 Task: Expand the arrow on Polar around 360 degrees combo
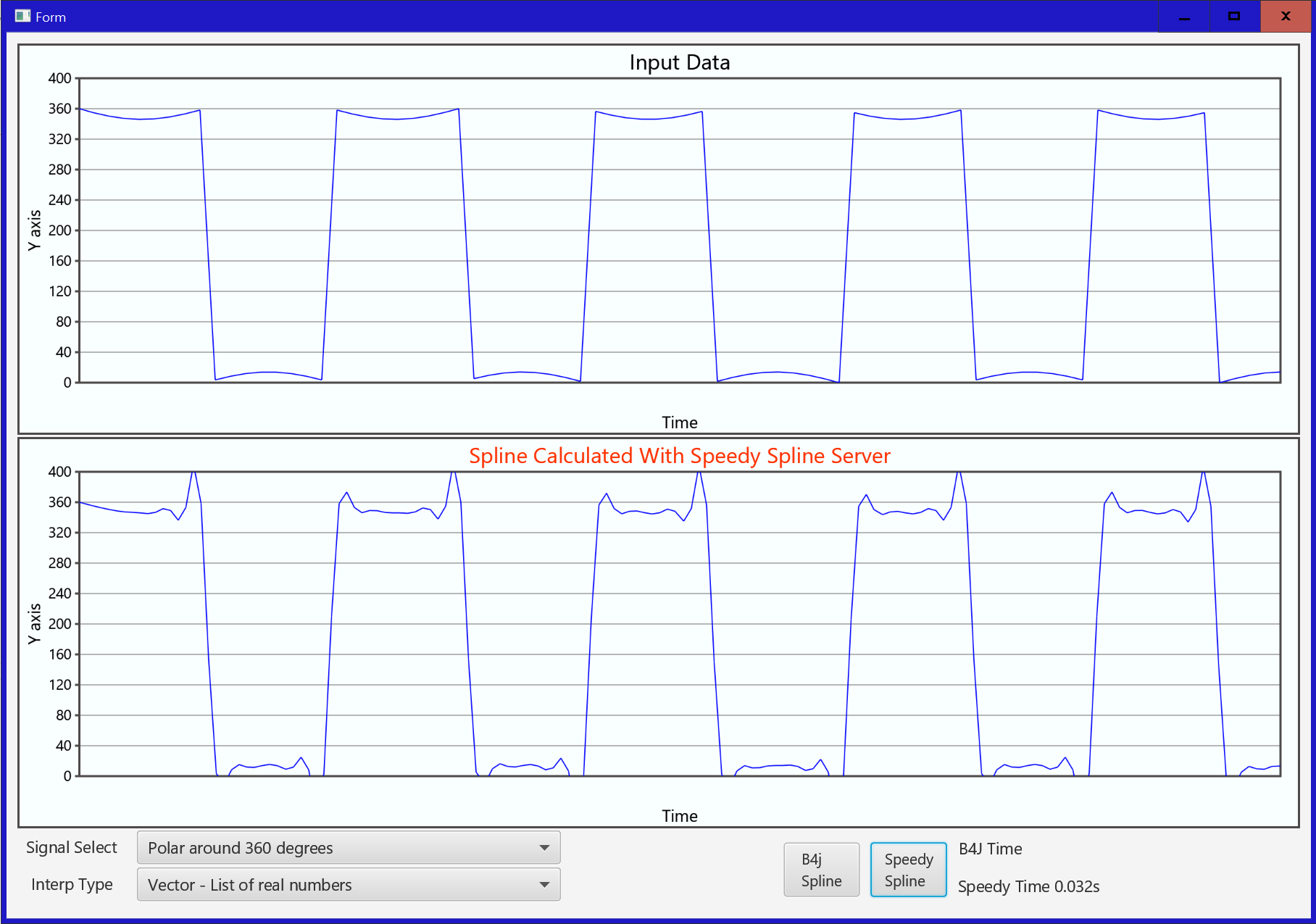544,848
